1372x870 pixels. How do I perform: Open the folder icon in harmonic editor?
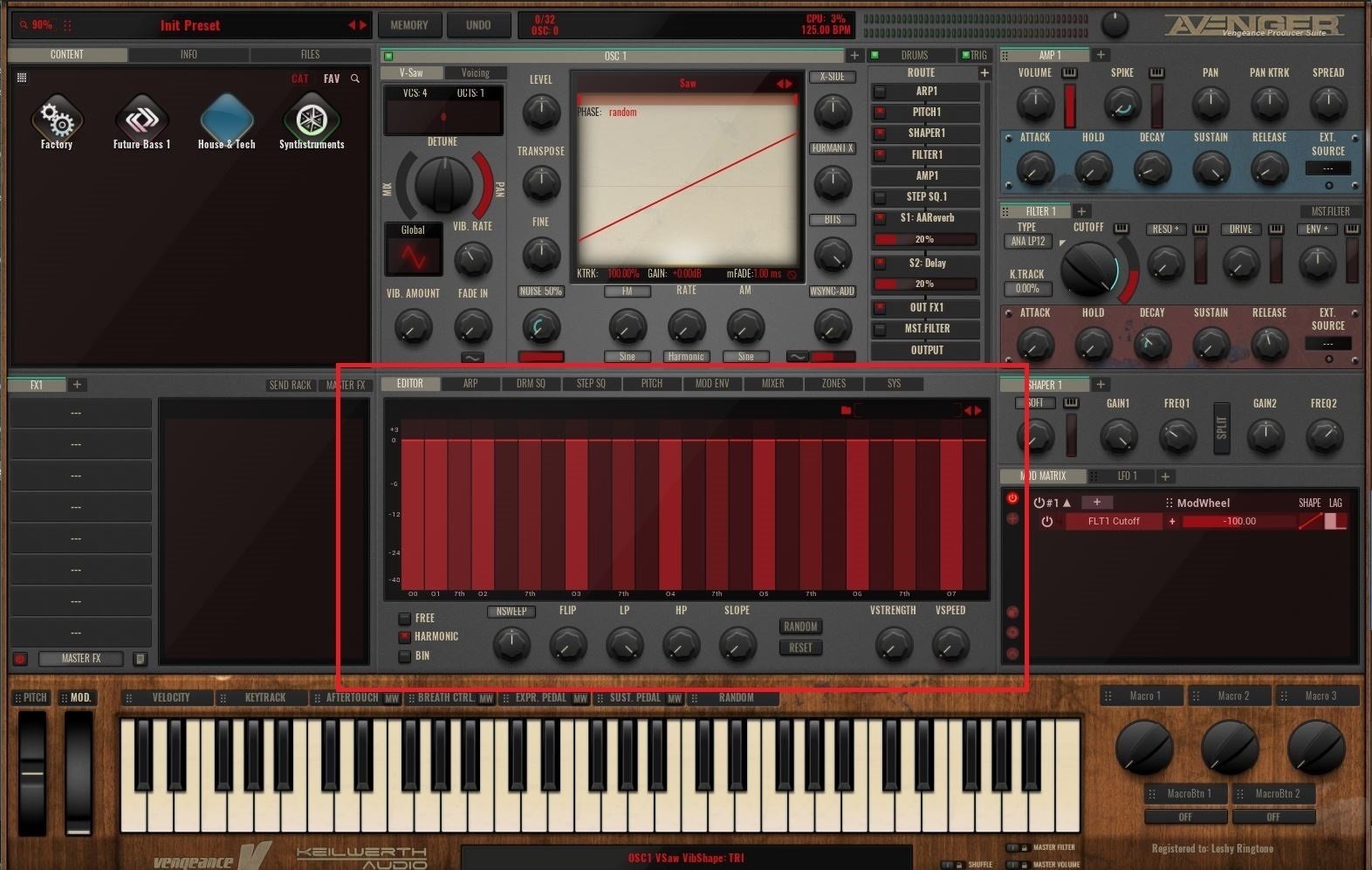846,410
